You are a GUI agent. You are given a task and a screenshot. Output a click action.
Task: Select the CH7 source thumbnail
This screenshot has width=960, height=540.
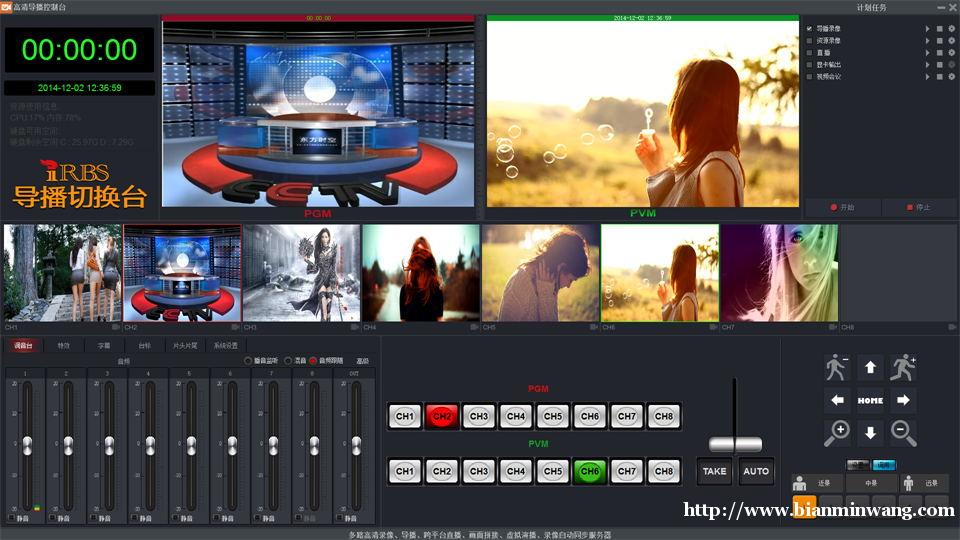(779, 273)
